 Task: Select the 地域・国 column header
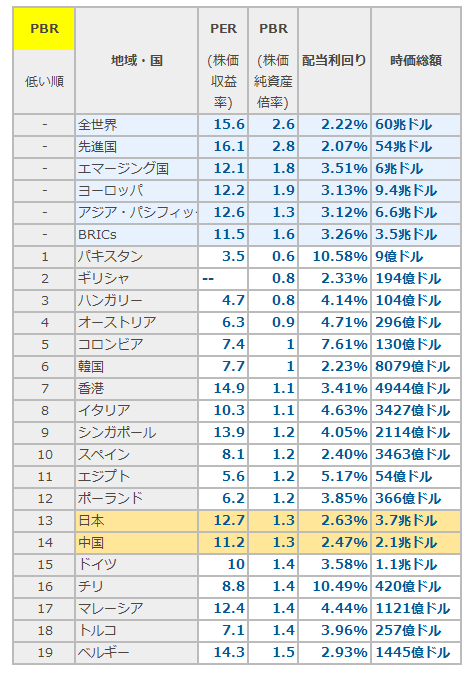coord(136,61)
